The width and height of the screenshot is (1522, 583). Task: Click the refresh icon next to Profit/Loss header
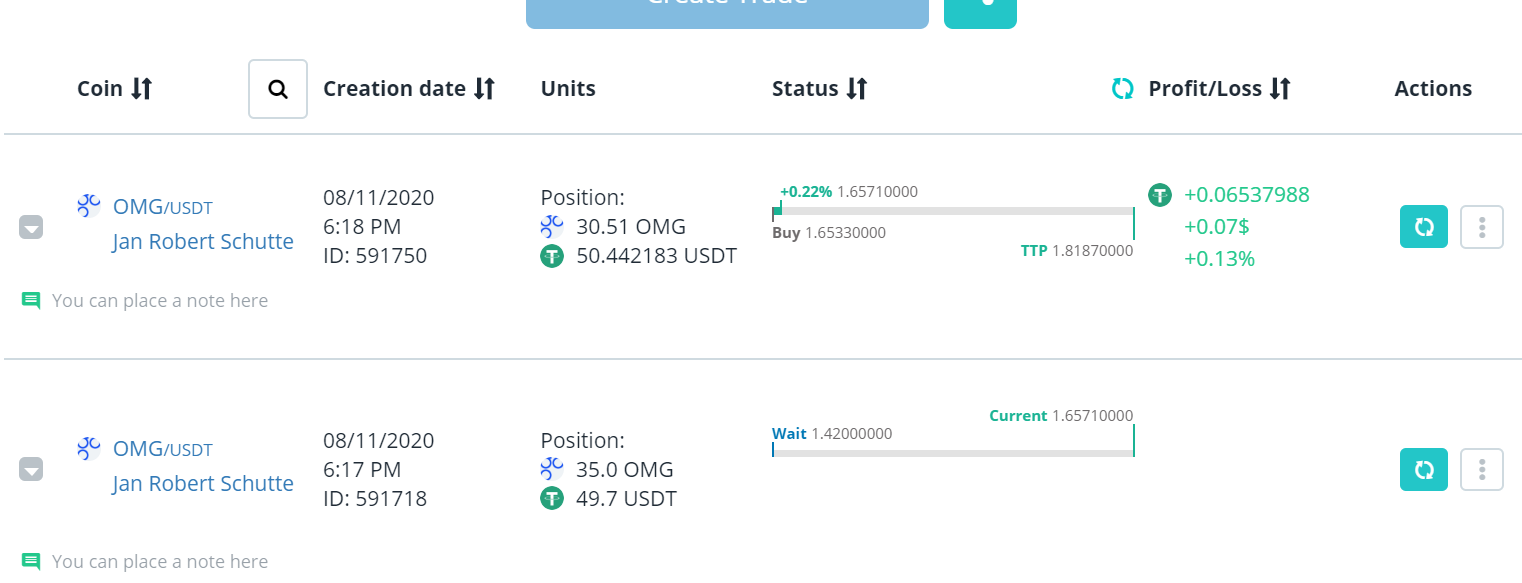tap(1123, 89)
